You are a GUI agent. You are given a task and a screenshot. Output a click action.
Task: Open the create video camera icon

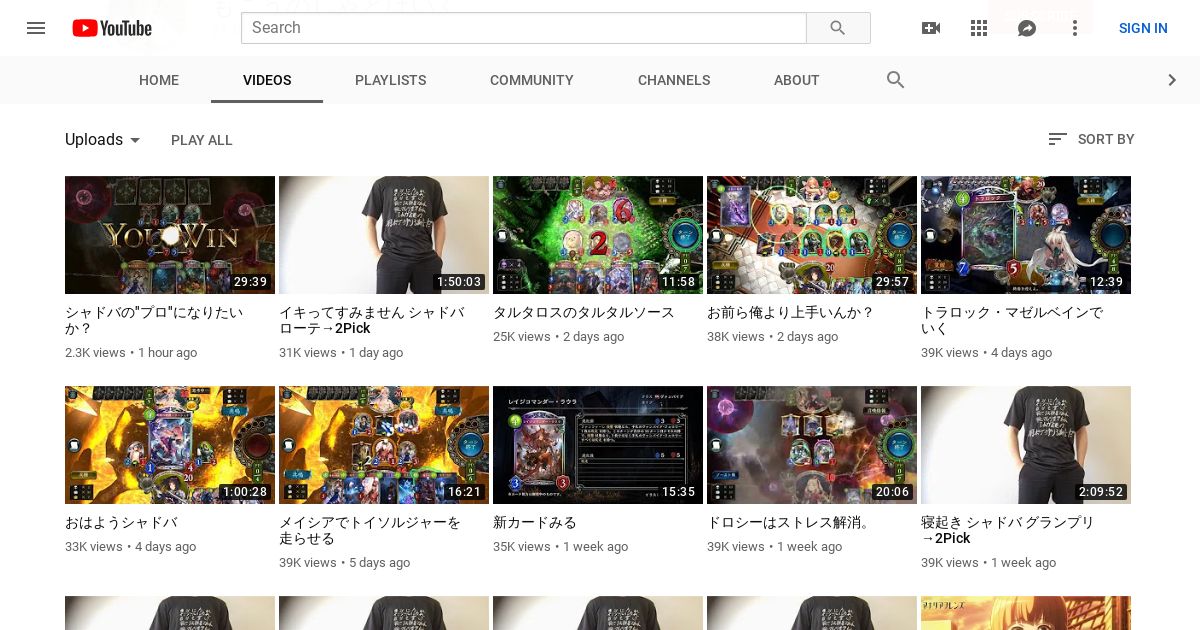(x=931, y=28)
